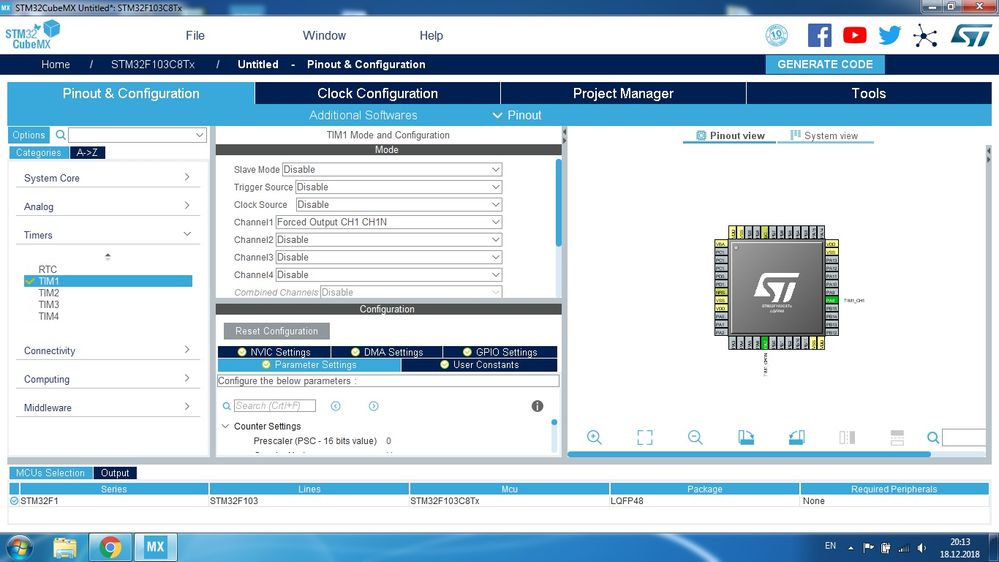Select the STM32F1 radio in MCU list

[x=14, y=501]
